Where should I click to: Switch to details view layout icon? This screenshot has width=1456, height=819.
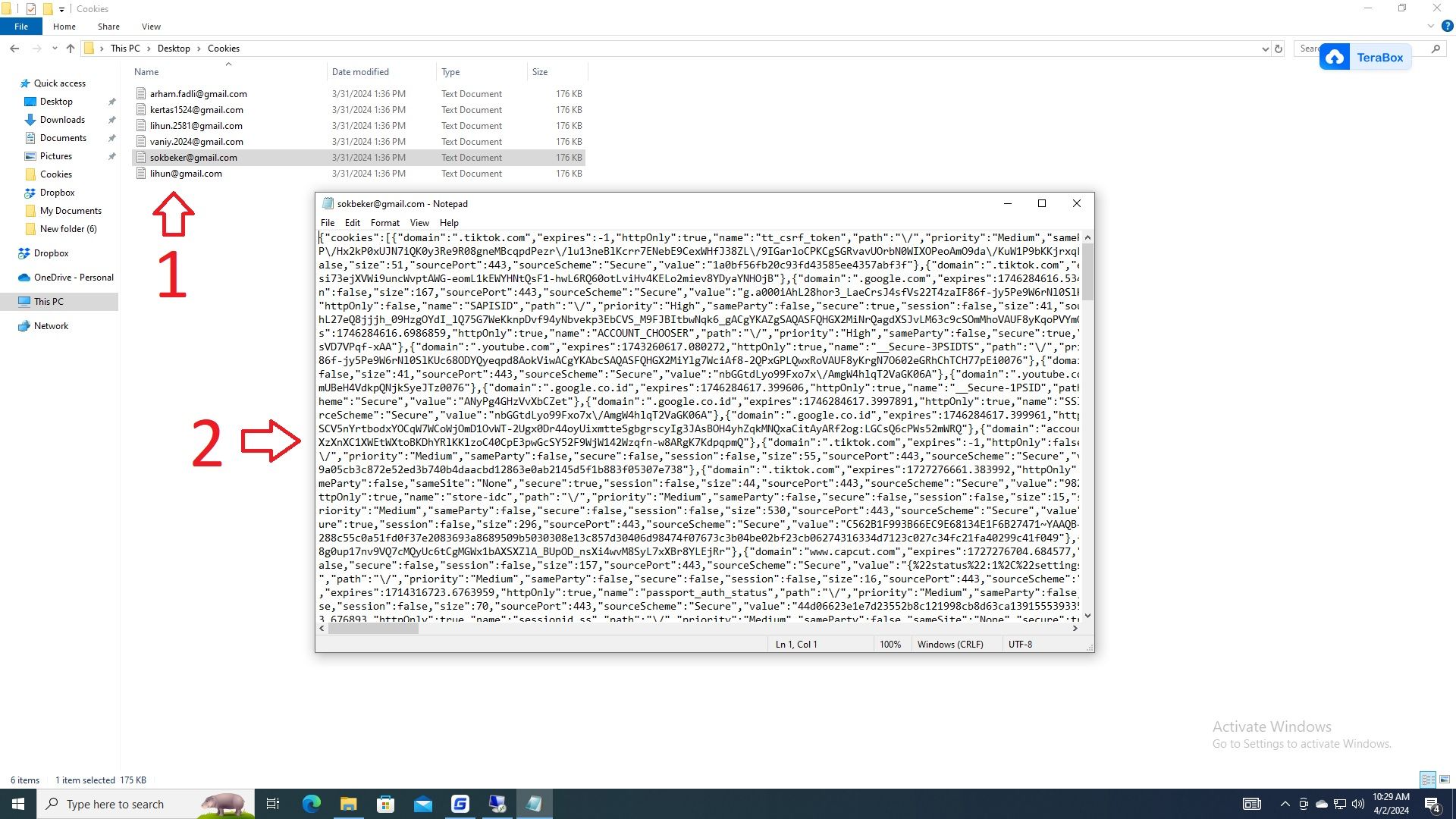1428,780
